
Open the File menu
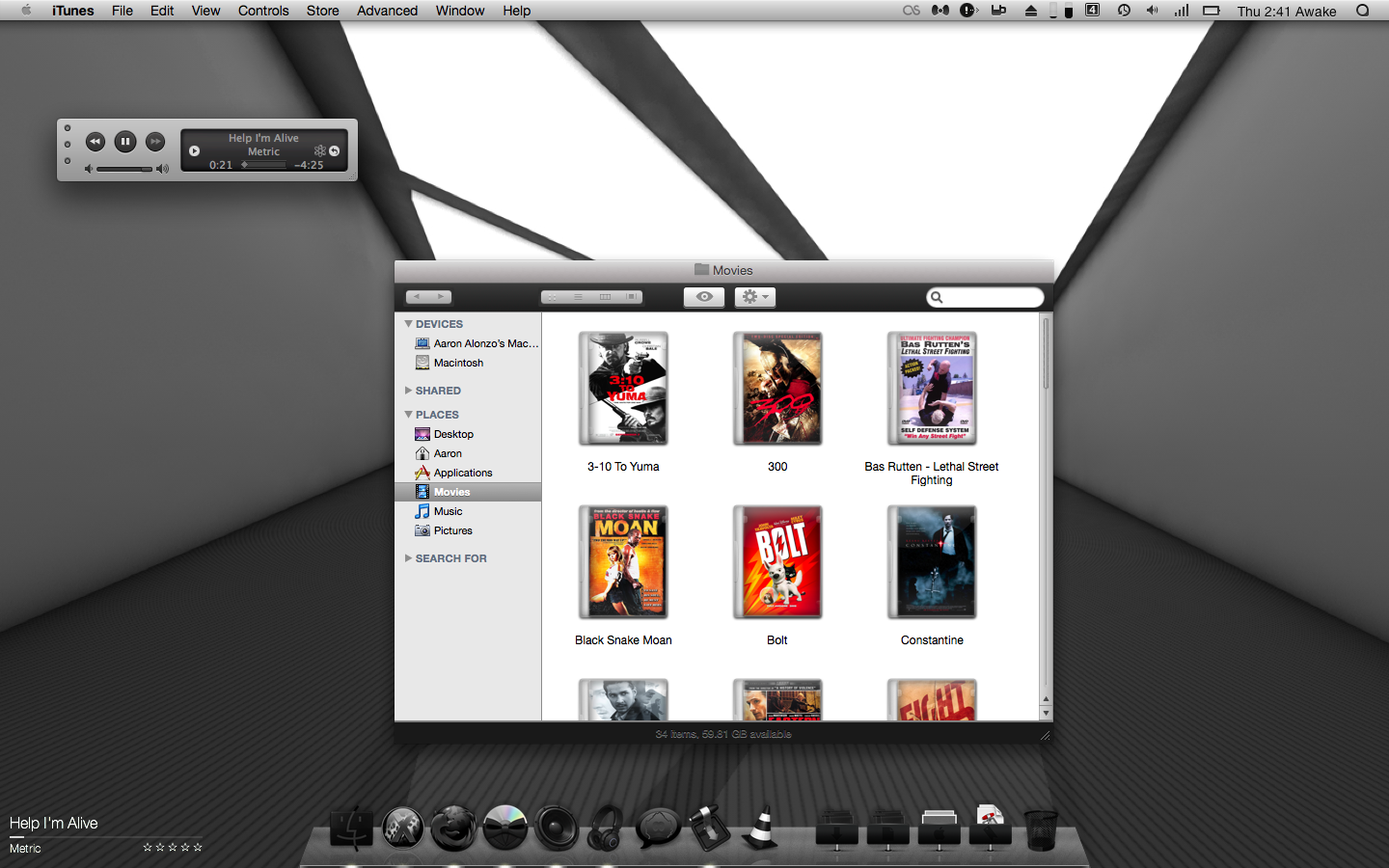click(x=123, y=11)
